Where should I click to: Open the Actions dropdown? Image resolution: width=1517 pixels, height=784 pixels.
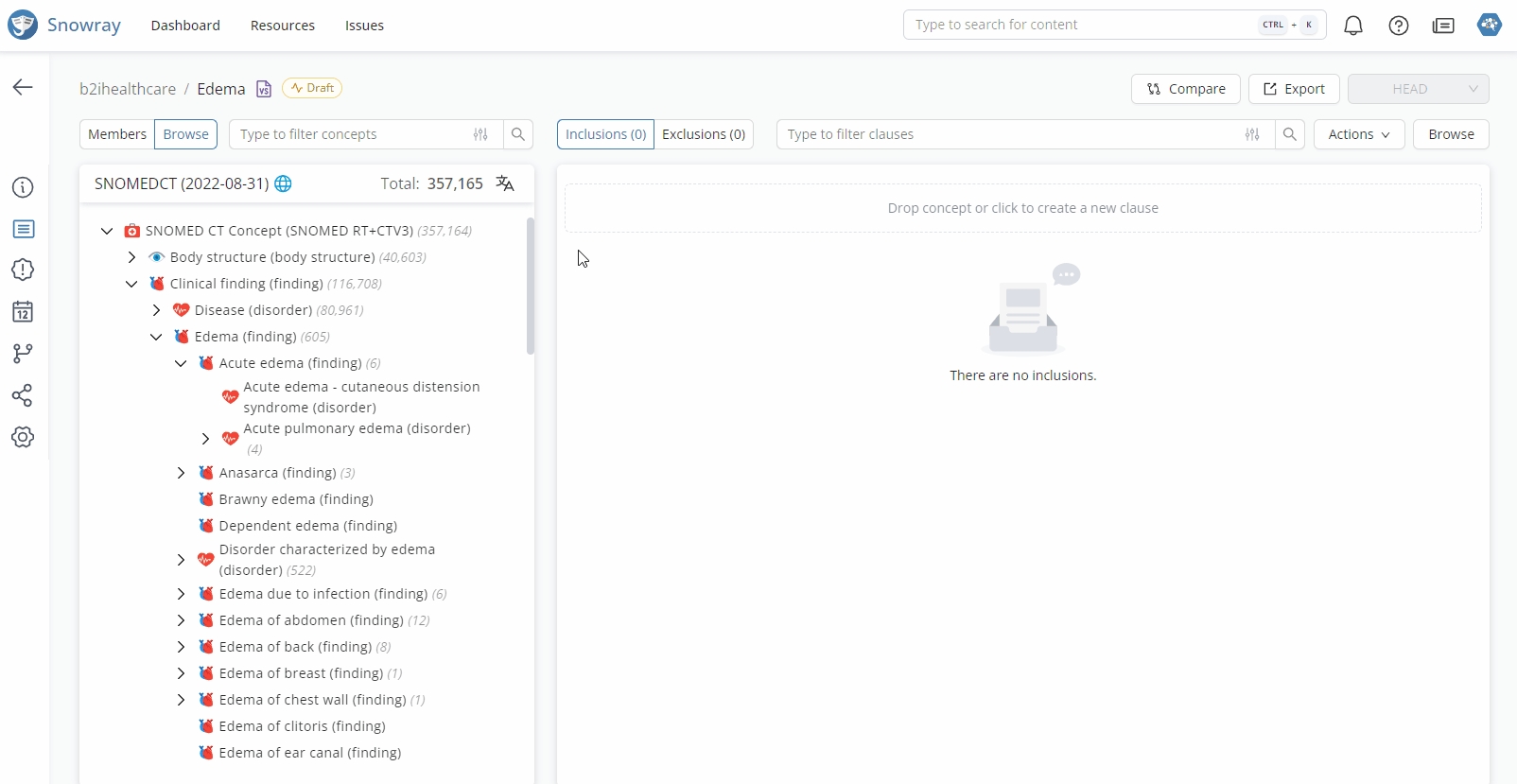tap(1358, 134)
